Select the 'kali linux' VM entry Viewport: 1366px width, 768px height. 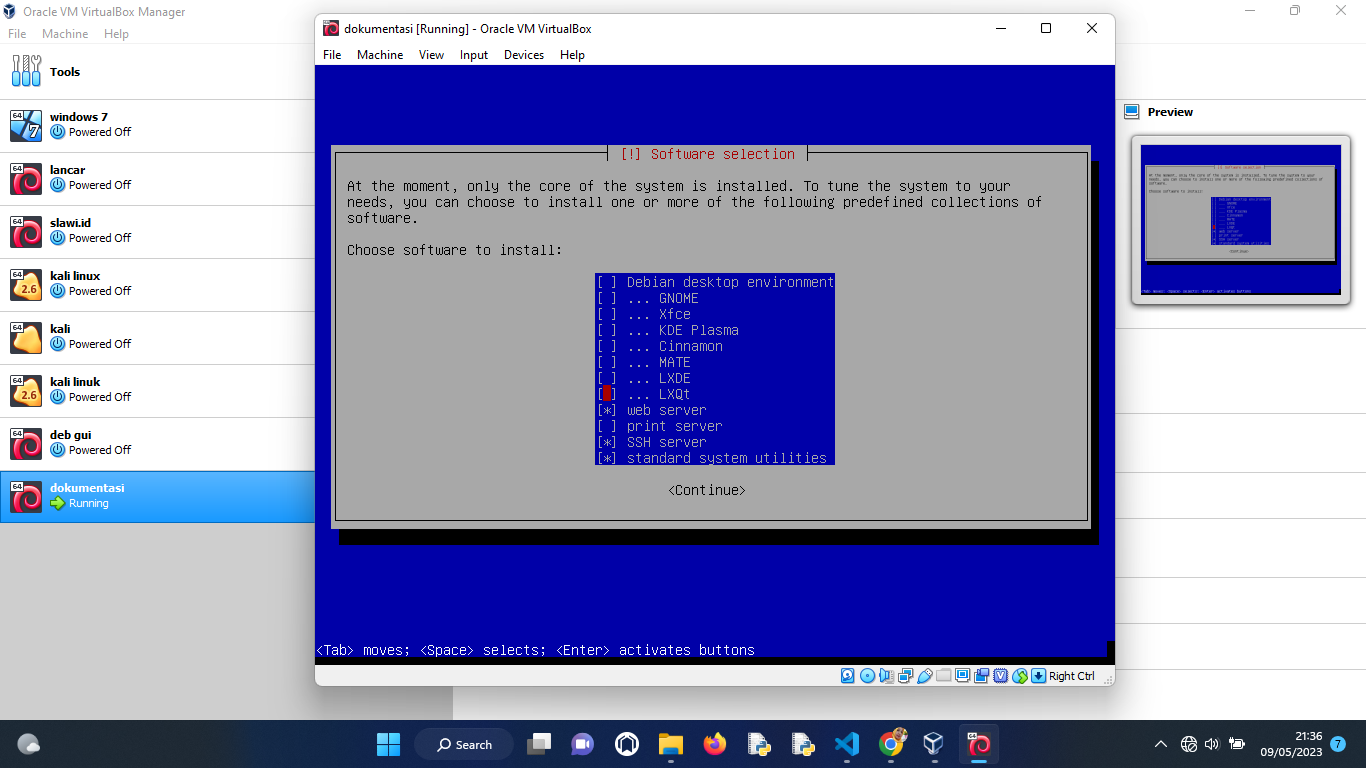pyautogui.click(x=157, y=284)
